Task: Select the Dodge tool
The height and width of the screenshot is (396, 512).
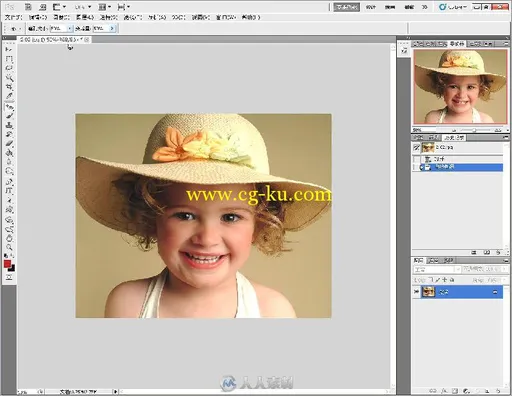Action: (9, 172)
